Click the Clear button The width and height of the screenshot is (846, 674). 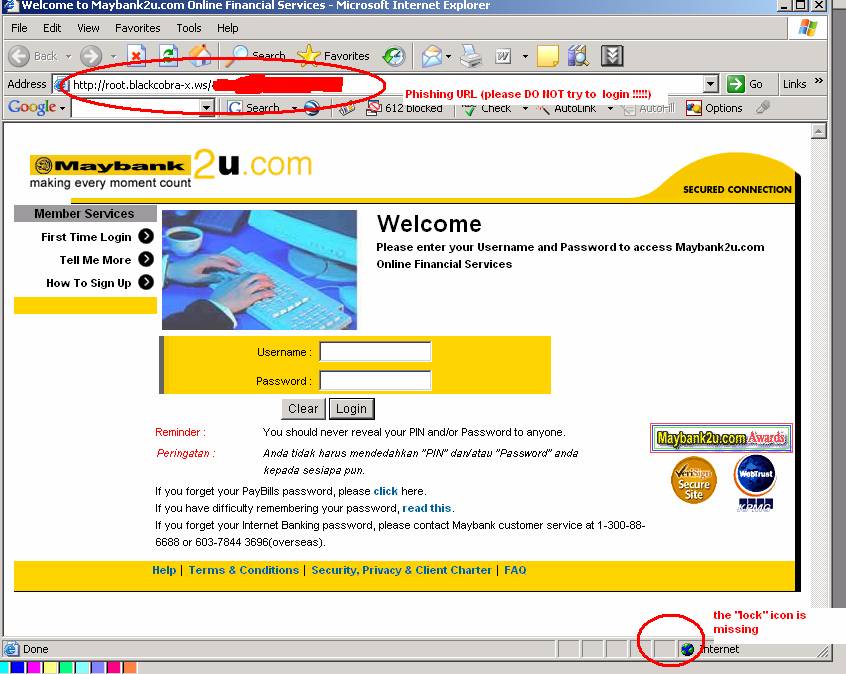[x=303, y=409]
